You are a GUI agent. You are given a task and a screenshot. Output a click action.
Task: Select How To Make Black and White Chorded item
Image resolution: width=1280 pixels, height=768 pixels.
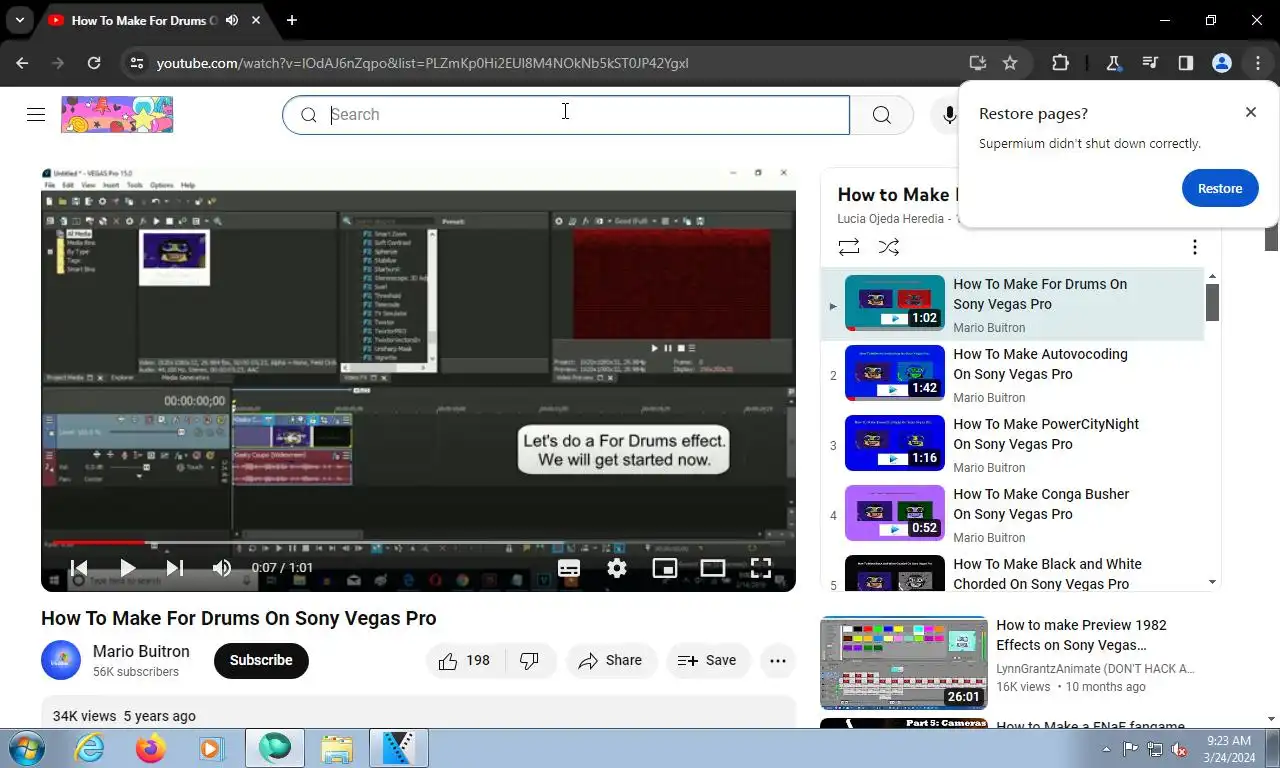pos(1012,573)
